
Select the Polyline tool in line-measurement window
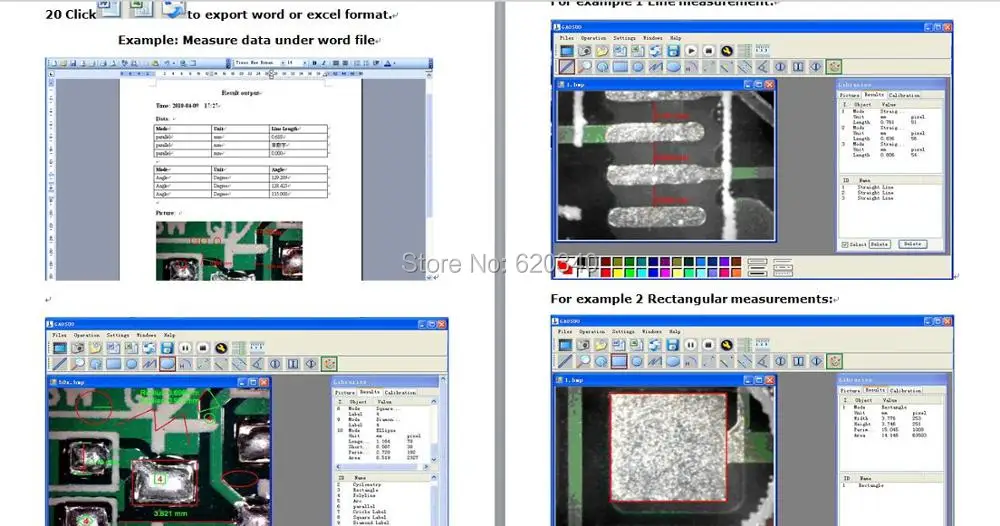click(x=656, y=66)
